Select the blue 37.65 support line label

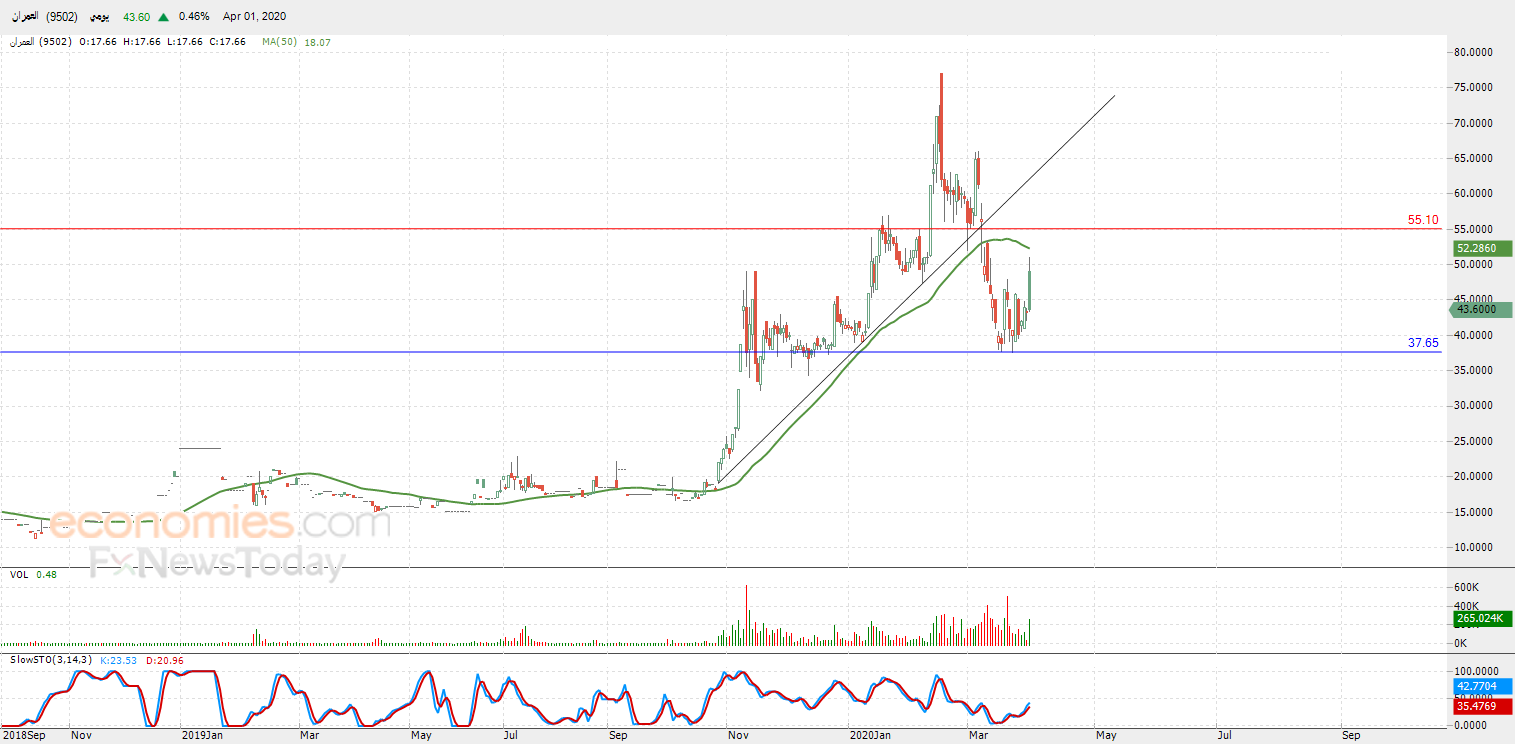pyautogui.click(x=1422, y=342)
